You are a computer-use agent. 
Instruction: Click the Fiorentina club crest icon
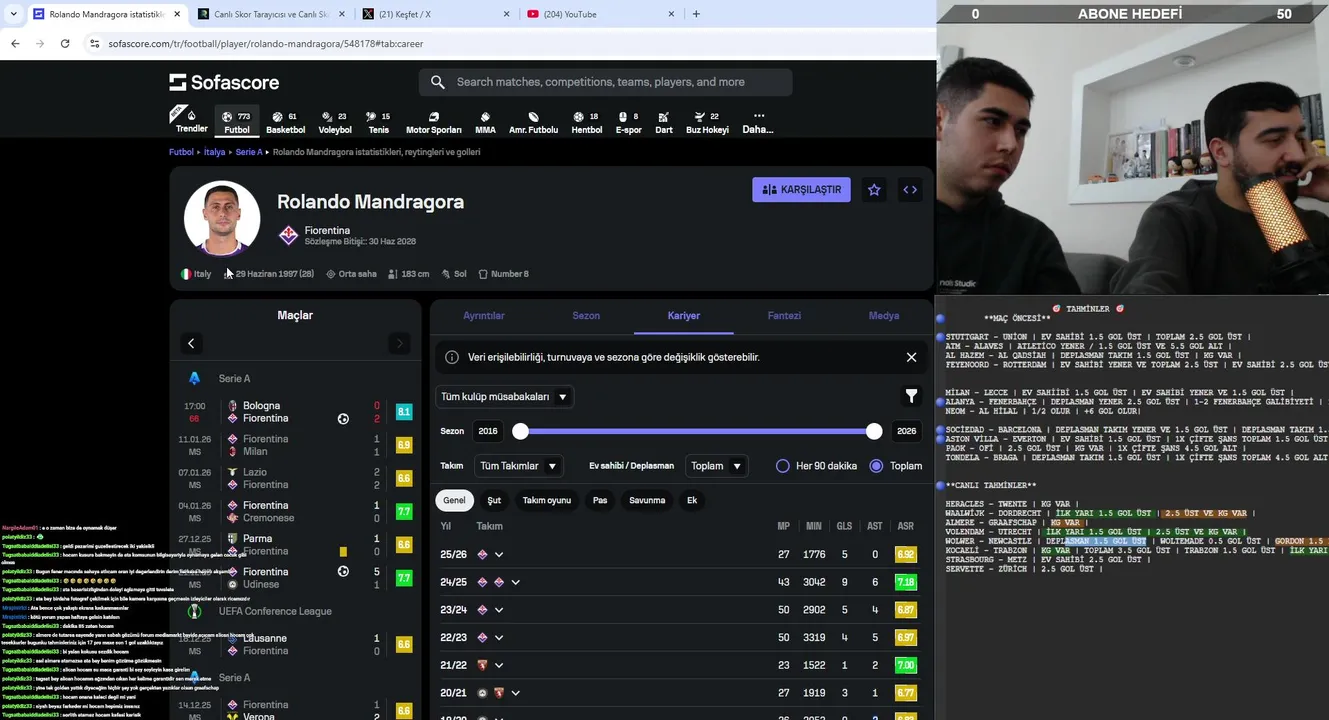288,236
